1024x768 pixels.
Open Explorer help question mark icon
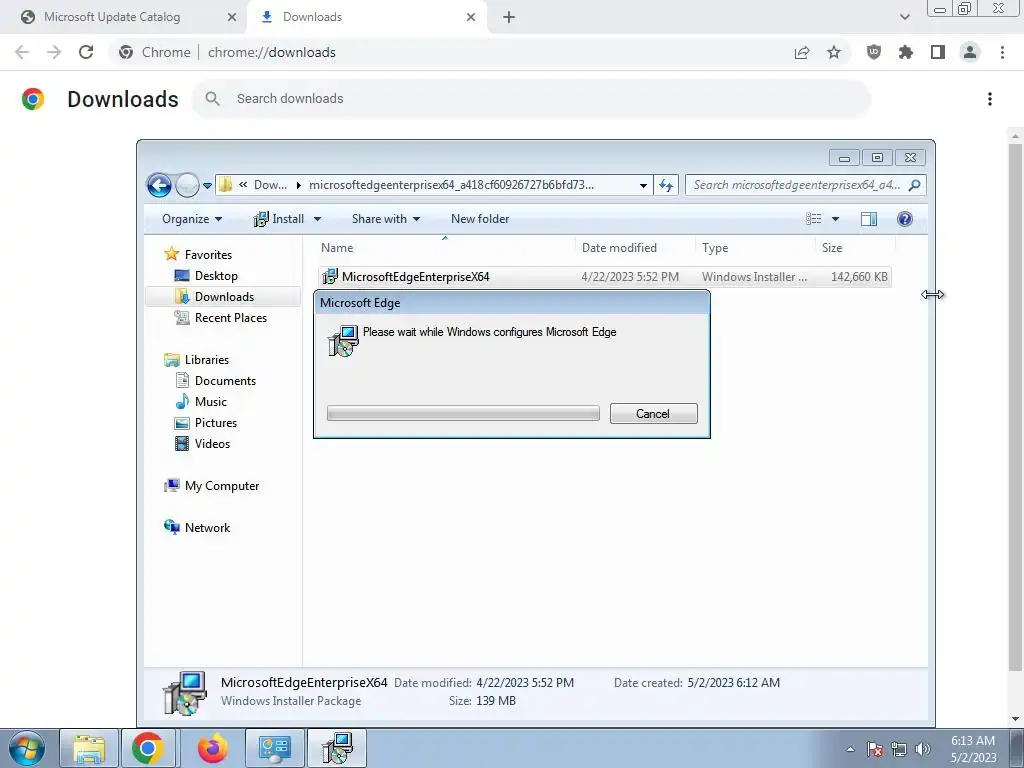pyautogui.click(x=904, y=219)
